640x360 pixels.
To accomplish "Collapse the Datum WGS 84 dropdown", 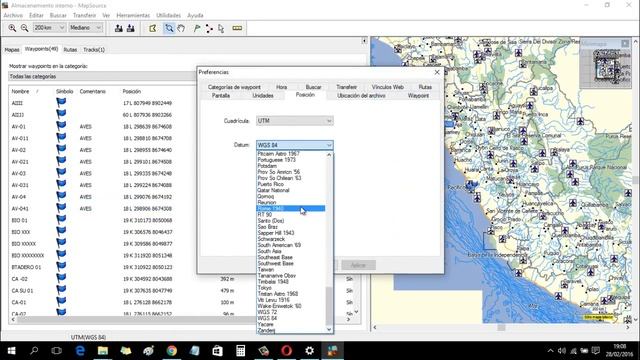I will (x=295, y=145).
